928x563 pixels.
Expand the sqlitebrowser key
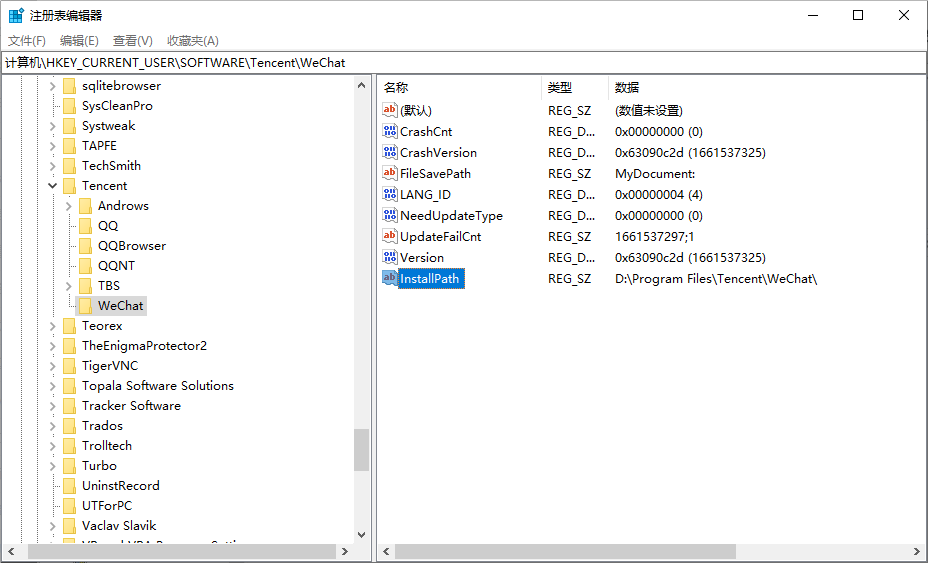click(x=53, y=86)
